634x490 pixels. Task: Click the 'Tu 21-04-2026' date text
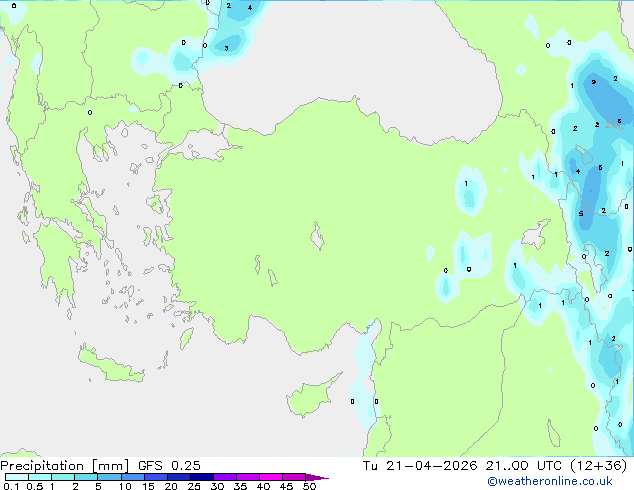(420, 466)
